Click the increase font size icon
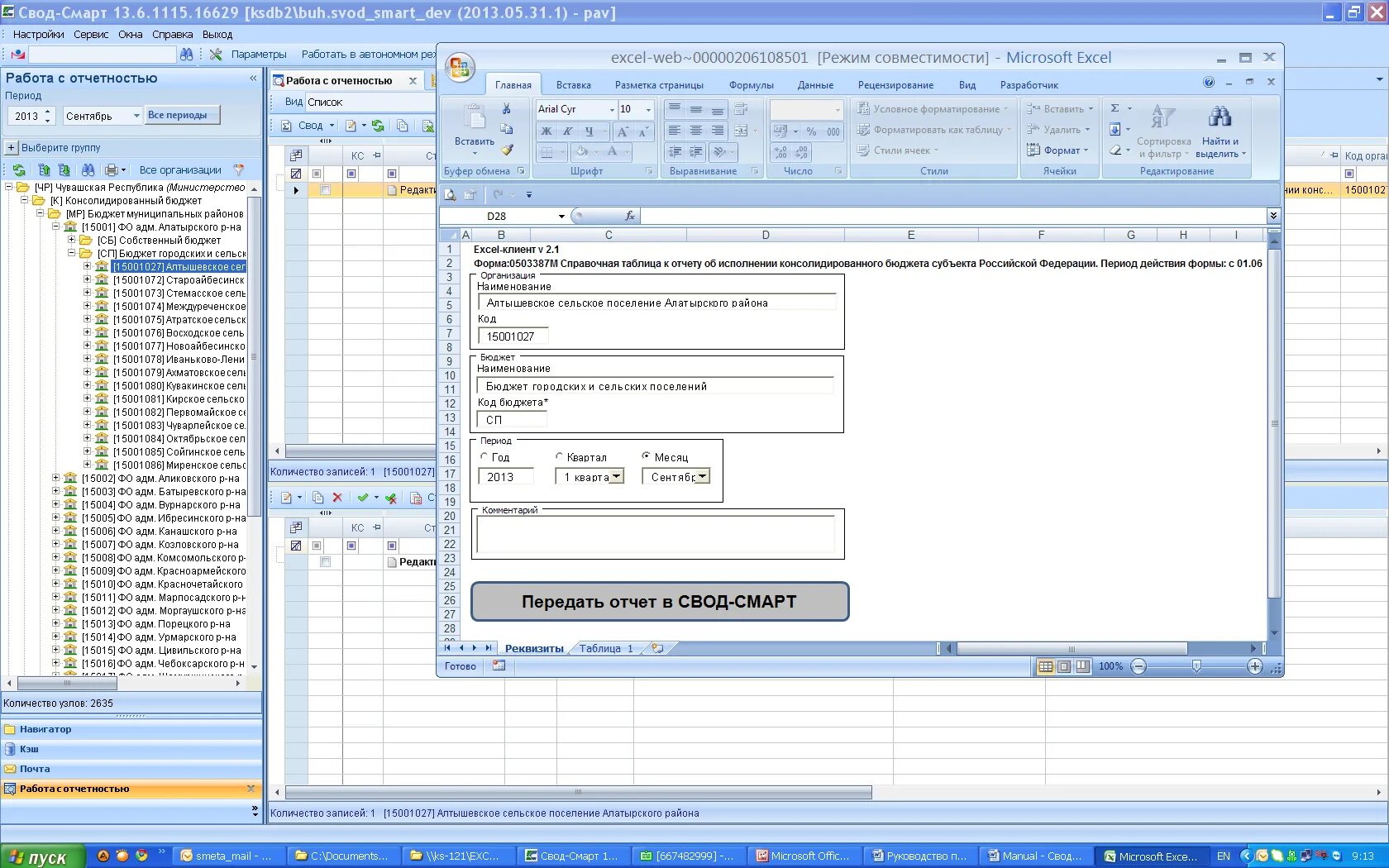This screenshot has width=1389, height=868. 623,131
